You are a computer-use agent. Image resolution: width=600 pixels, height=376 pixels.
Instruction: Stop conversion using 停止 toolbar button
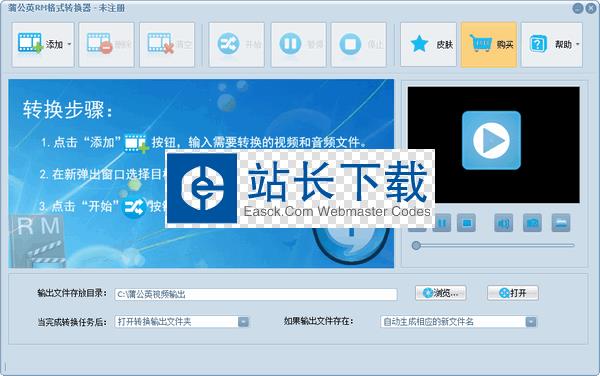pos(359,44)
